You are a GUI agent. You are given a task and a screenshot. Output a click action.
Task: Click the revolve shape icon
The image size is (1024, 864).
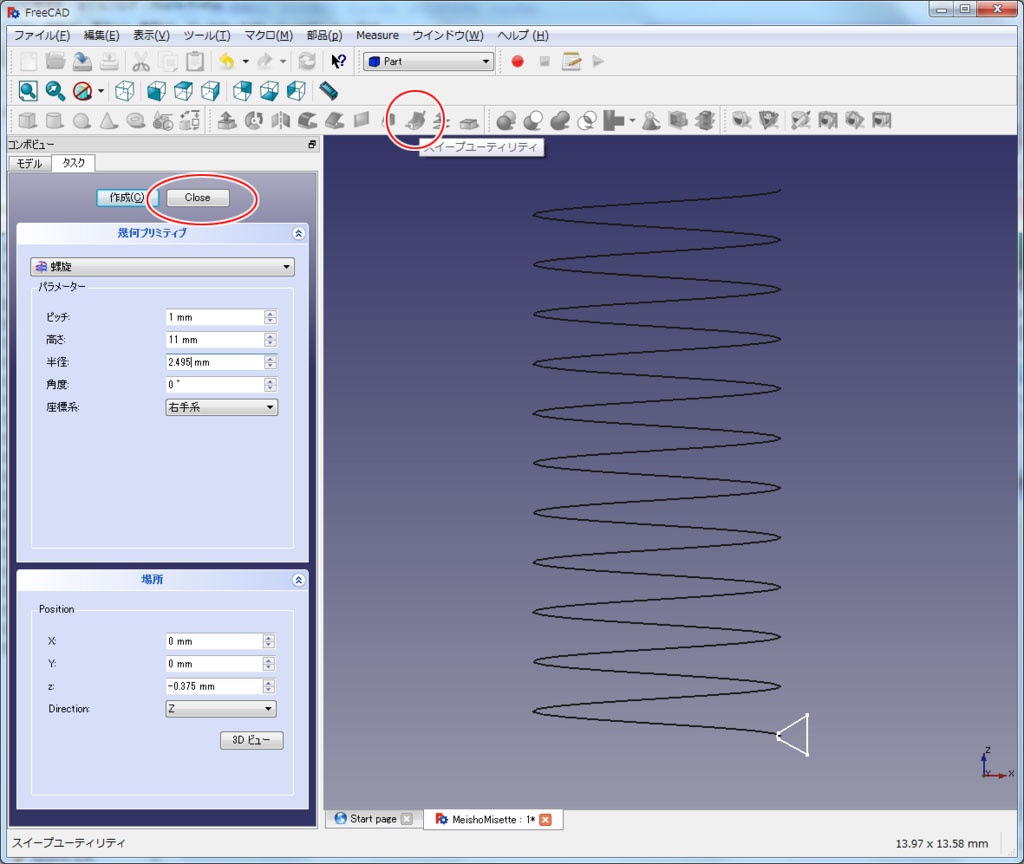(253, 120)
